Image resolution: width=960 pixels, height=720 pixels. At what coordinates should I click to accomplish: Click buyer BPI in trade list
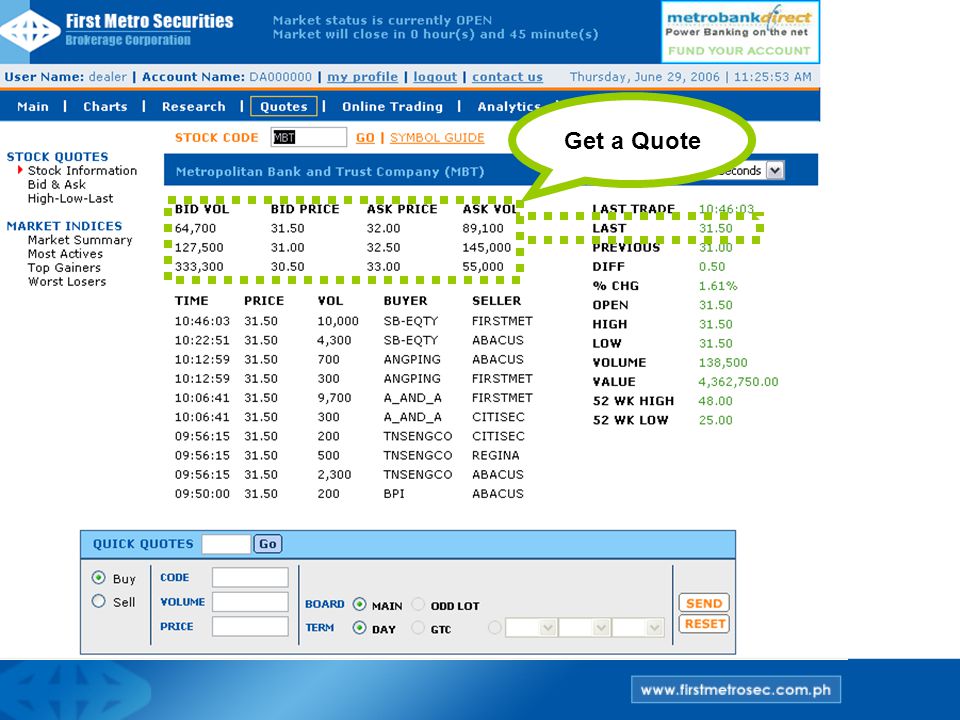click(x=394, y=493)
